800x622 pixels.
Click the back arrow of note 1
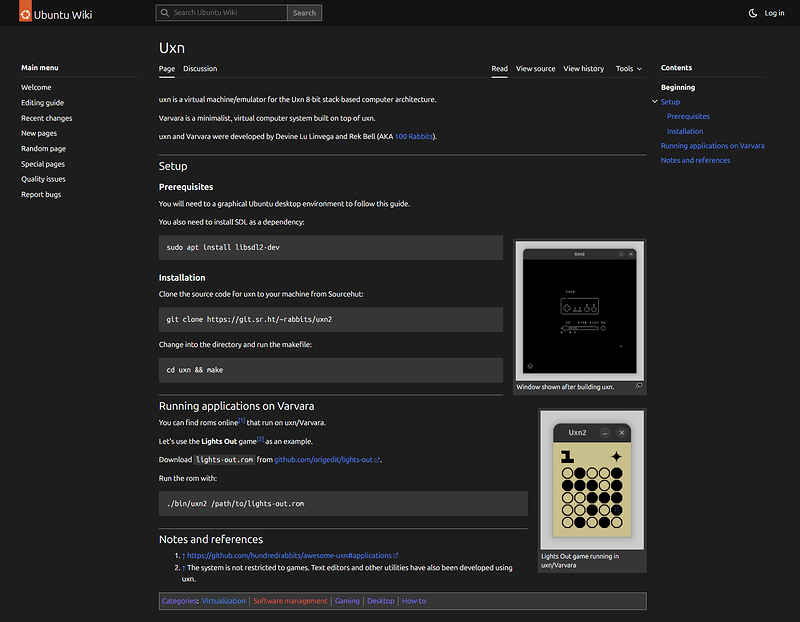click(184, 556)
